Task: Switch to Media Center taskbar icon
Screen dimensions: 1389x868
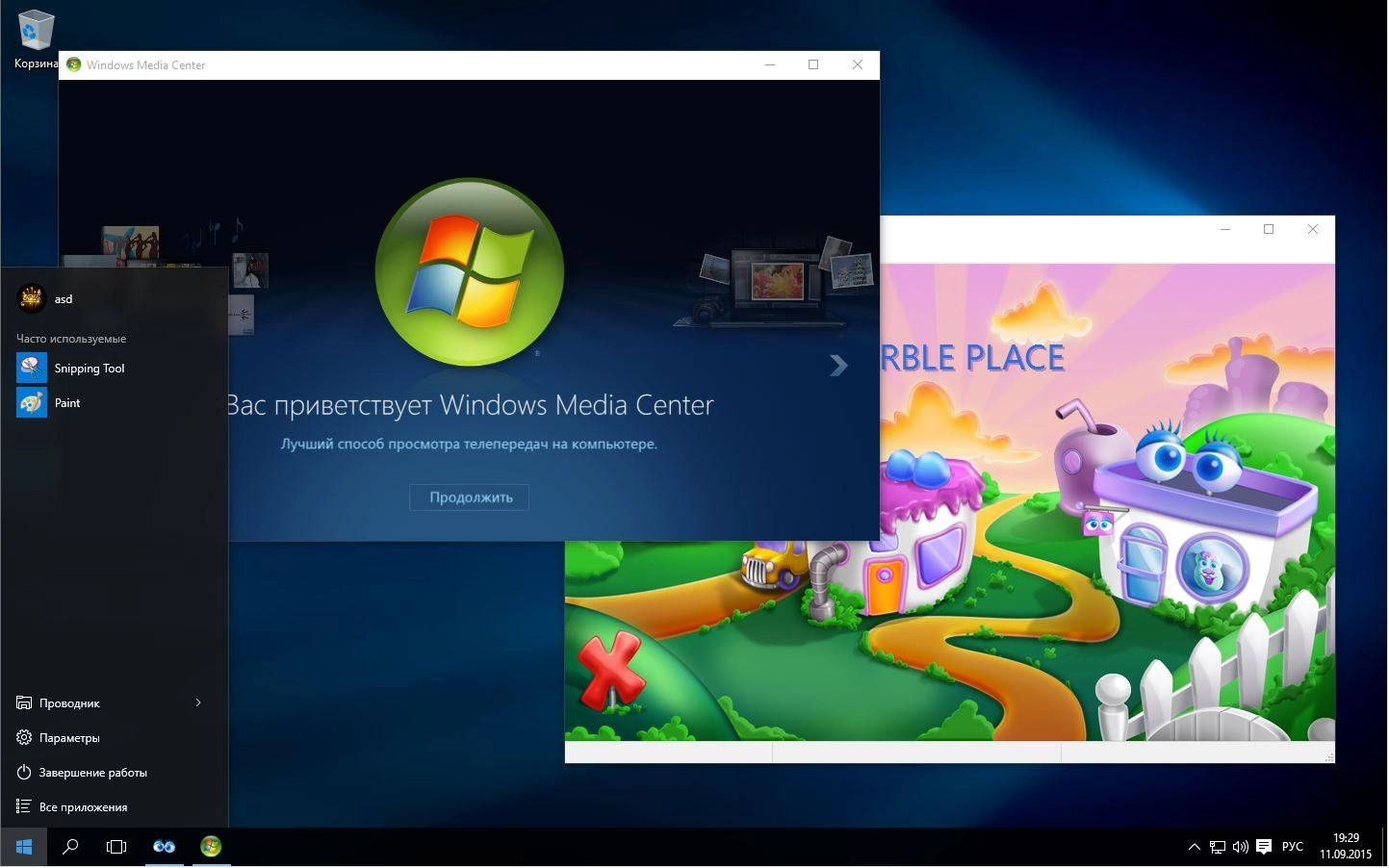Action: coord(211,847)
